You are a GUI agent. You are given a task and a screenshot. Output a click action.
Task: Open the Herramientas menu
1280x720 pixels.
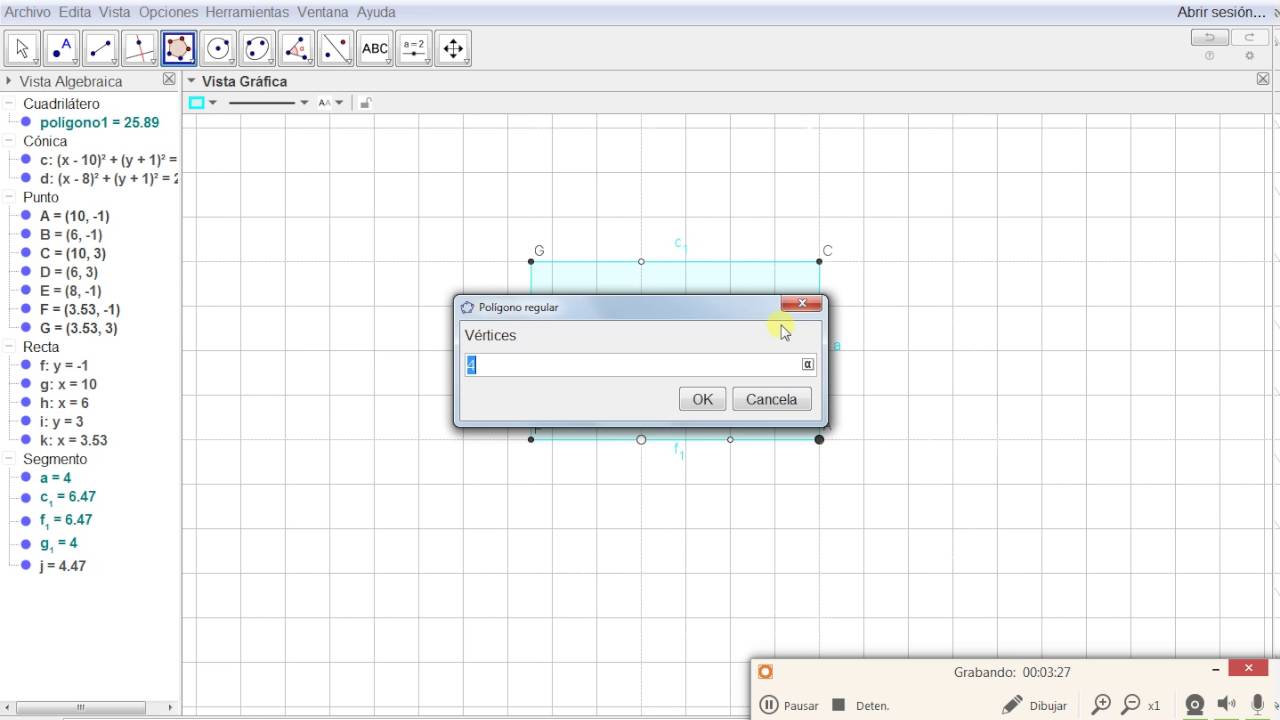[x=247, y=12]
